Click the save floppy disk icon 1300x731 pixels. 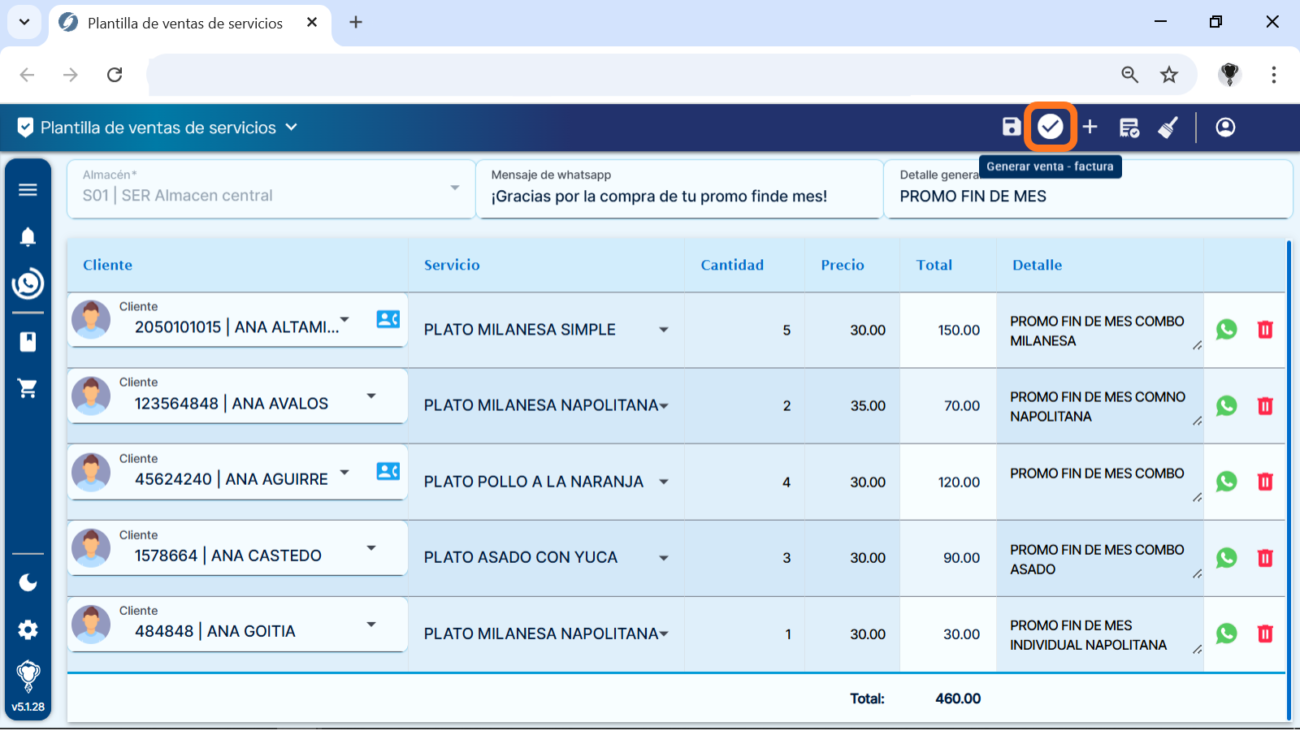(x=1011, y=127)
